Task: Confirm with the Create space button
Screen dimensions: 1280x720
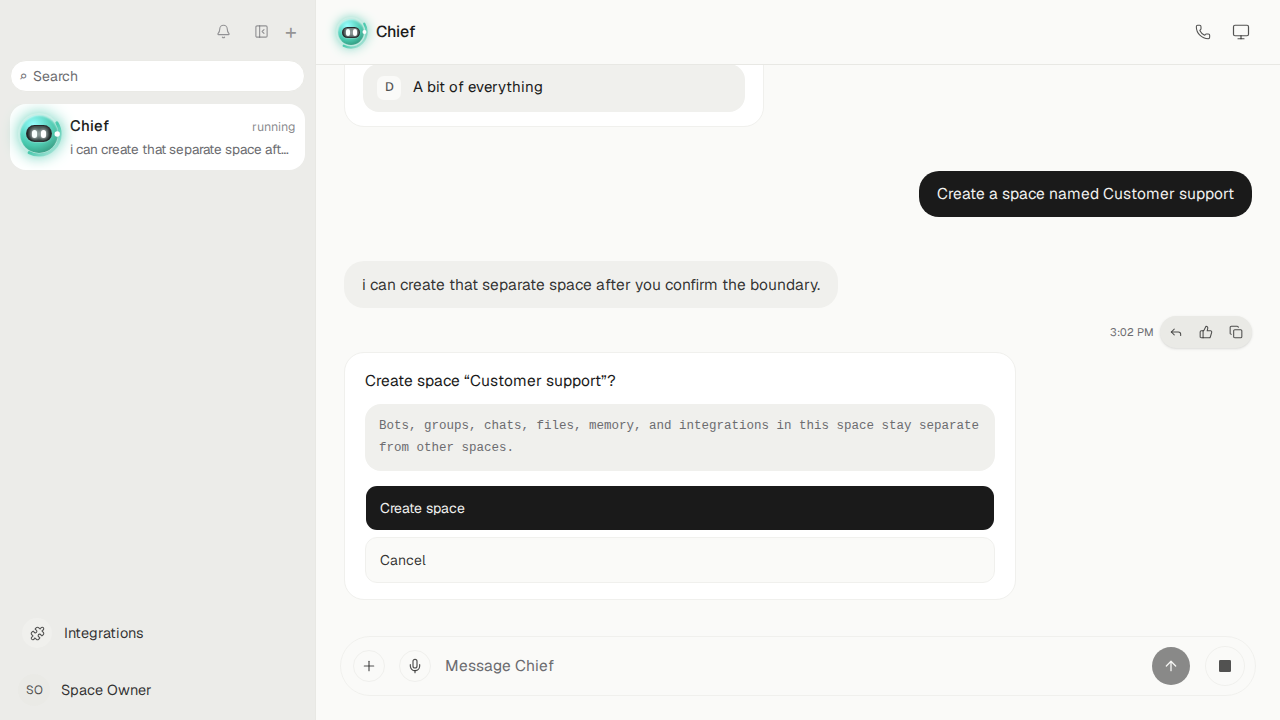Action: [680, 508]
